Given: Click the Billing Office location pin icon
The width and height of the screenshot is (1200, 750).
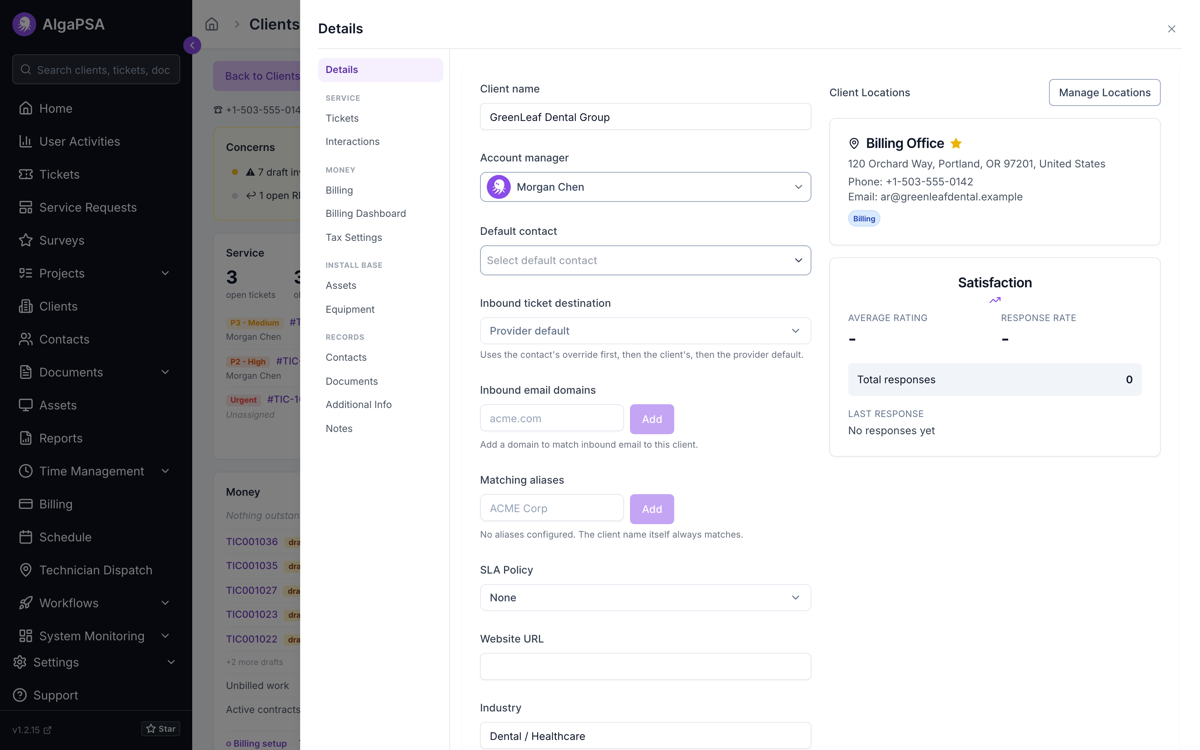Looking at the screenshot, I should click(x=854, y=144).
